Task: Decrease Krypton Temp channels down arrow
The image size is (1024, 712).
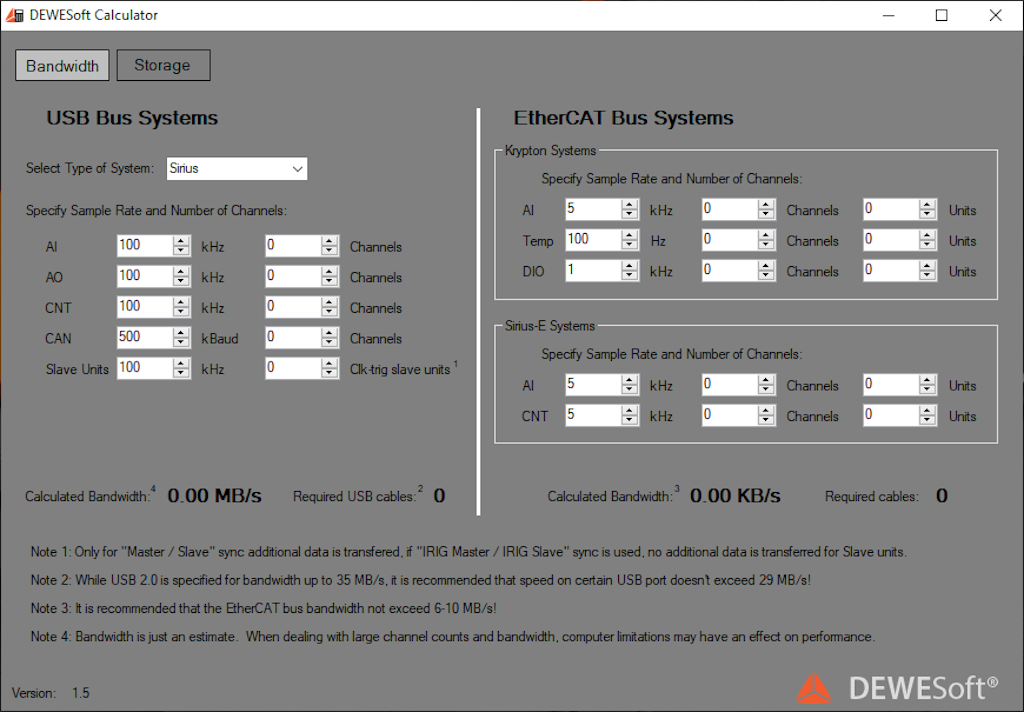Action: click(766, 245)
